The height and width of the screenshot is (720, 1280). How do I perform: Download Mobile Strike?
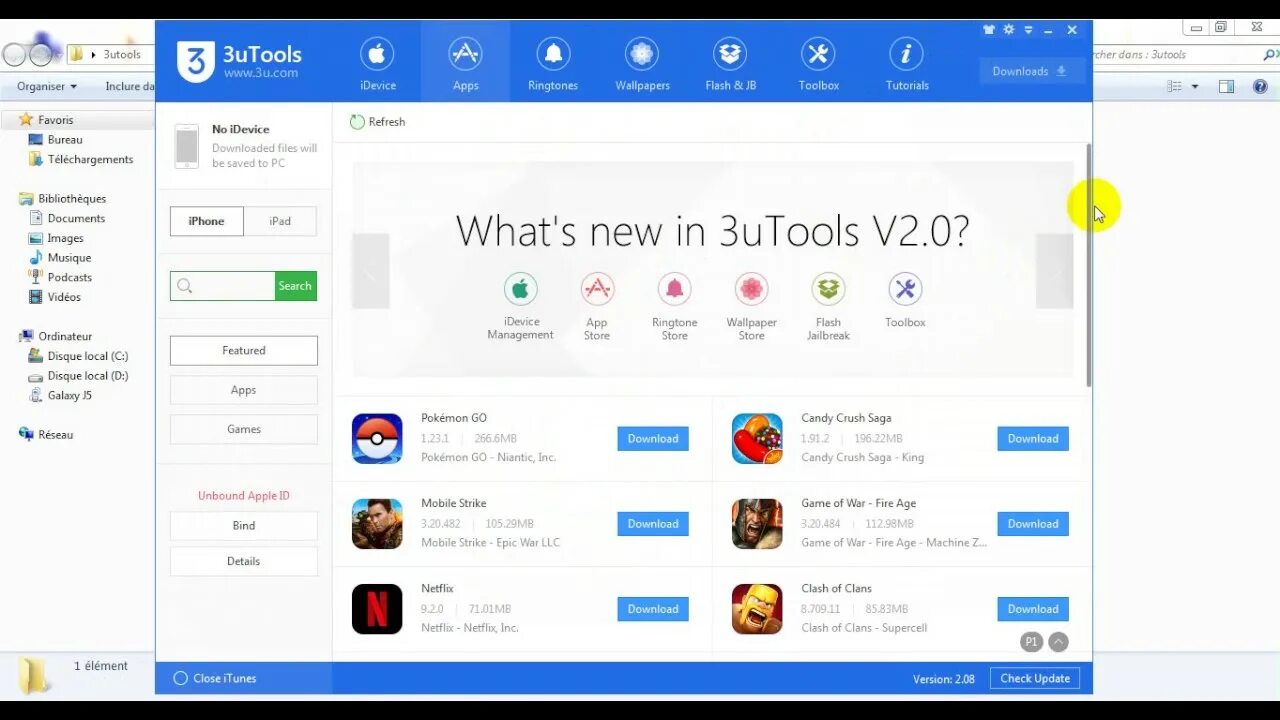(x=653, y=524)
